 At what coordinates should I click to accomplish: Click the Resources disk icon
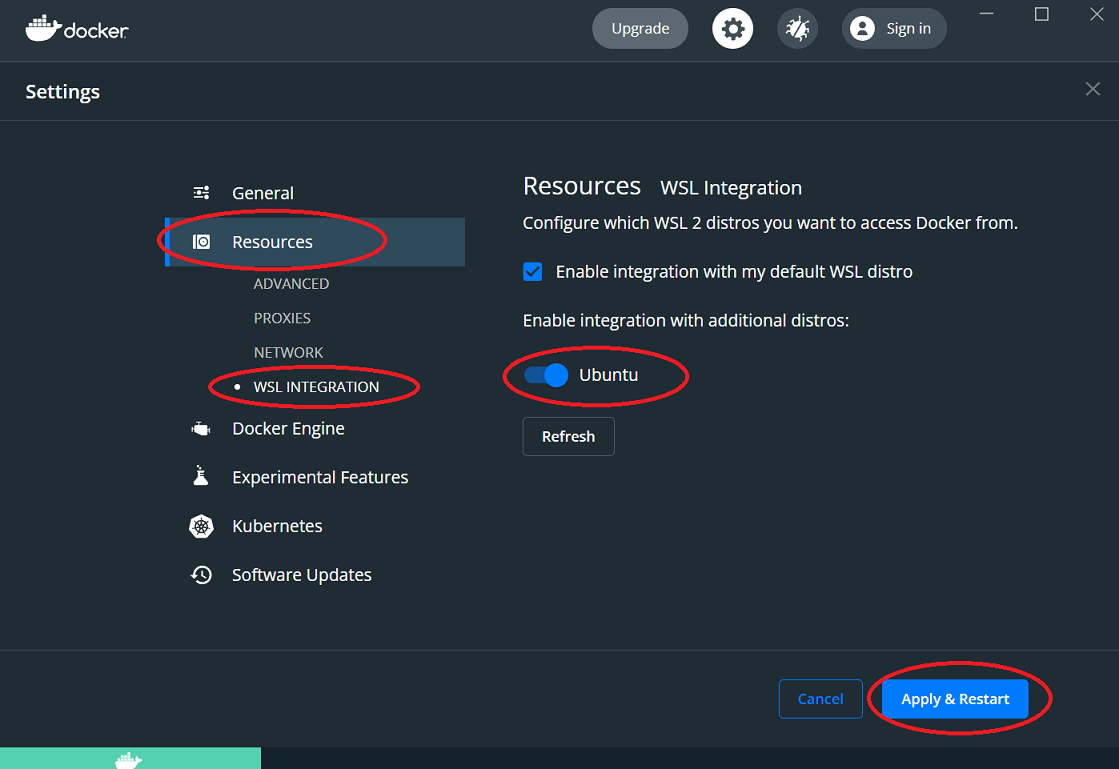201,242
